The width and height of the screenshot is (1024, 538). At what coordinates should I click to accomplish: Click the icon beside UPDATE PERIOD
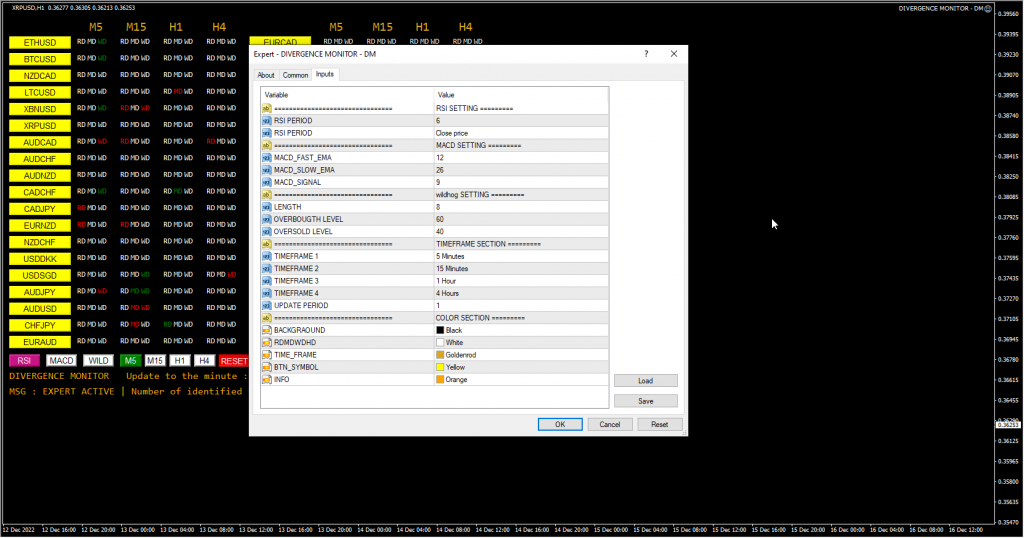[267, 305]
